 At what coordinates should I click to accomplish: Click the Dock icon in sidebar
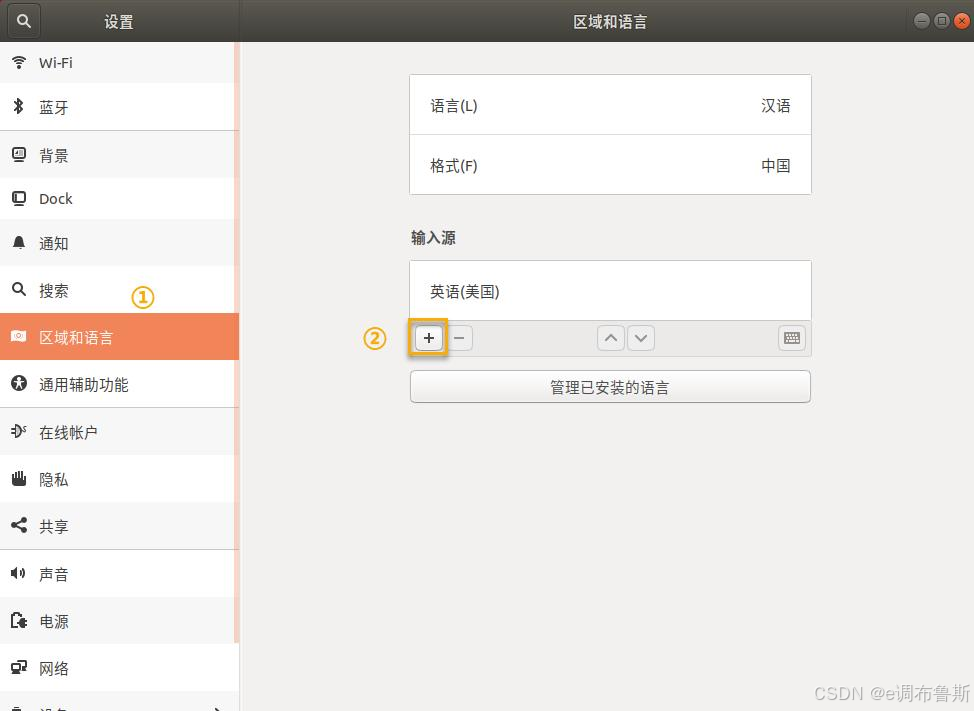coord(19,199)
